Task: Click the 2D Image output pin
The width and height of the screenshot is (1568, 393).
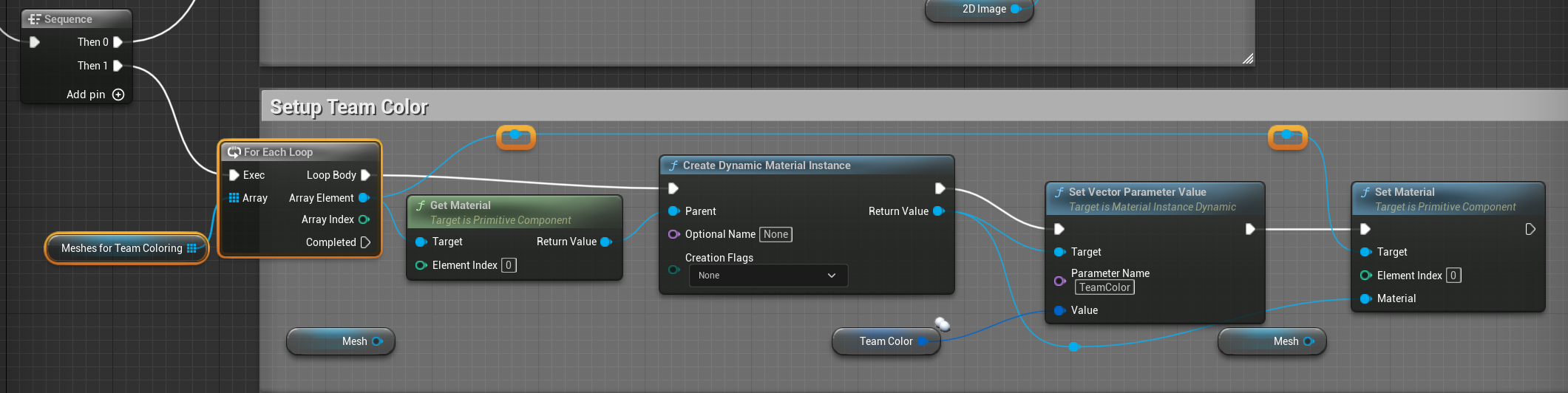Action: (x=1017, y=9)
